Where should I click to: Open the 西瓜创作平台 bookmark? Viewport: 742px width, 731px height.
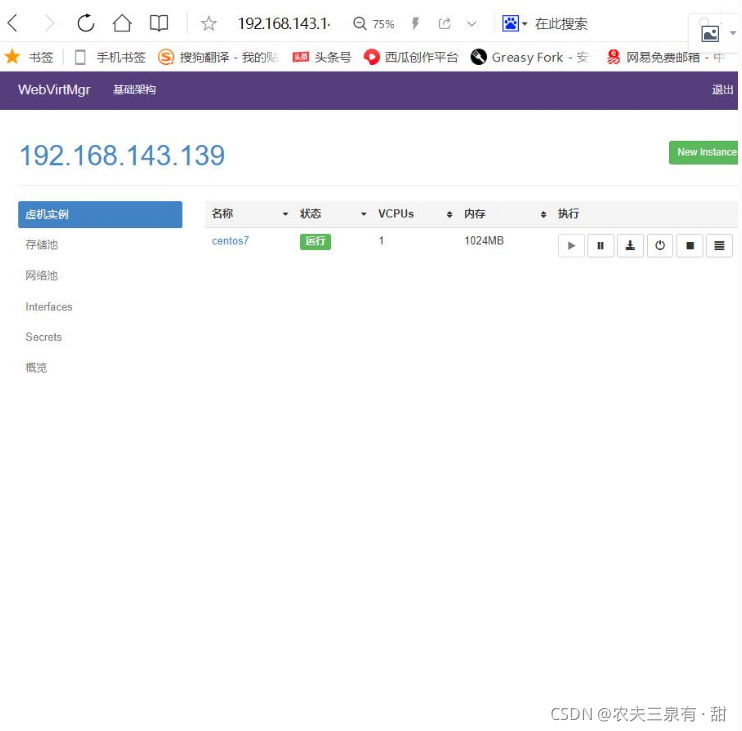(411, 57)
